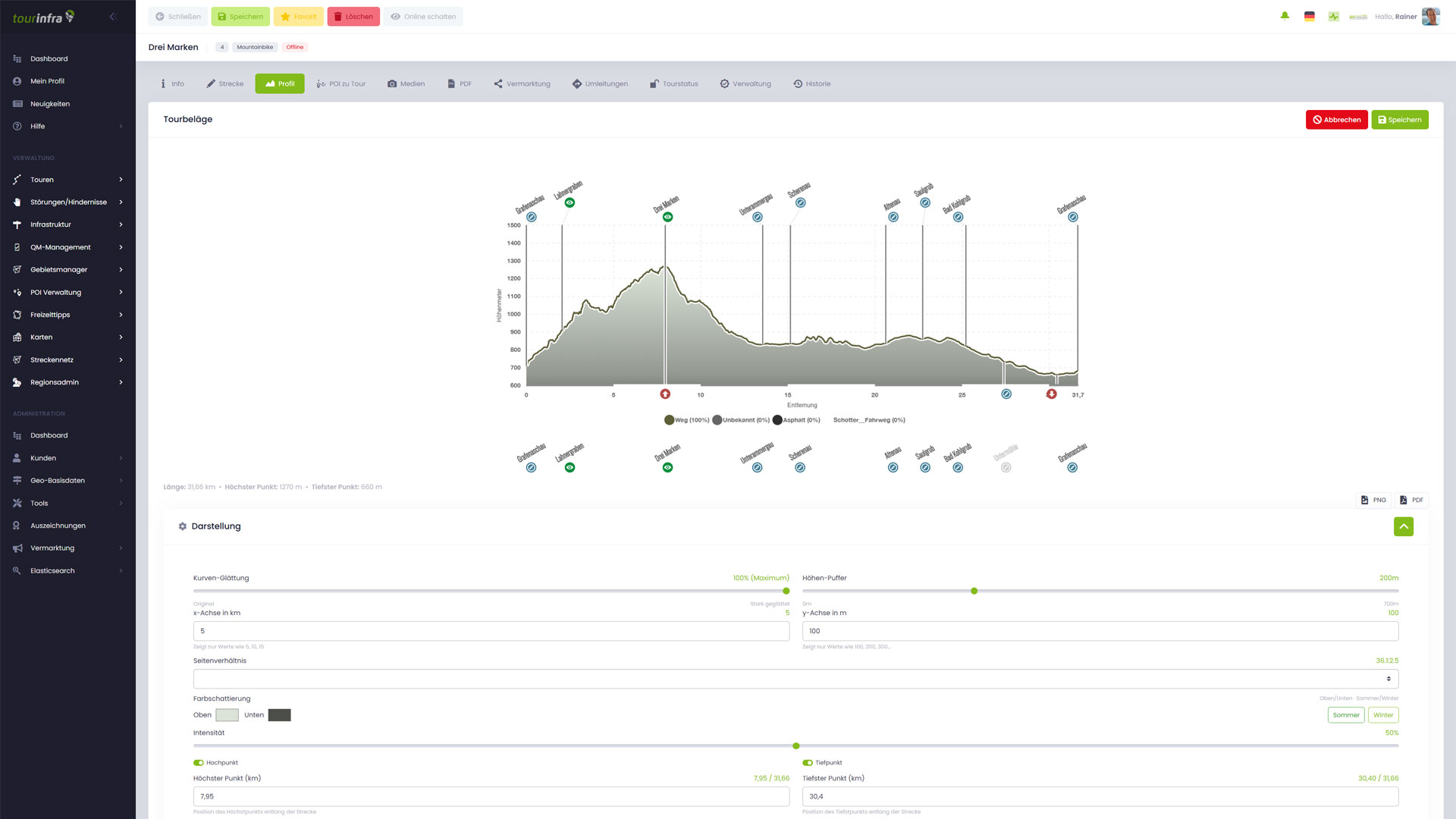Switch to the Strecke tab
The width and height of the screenshot is (1456, 819).
point(225,83)
